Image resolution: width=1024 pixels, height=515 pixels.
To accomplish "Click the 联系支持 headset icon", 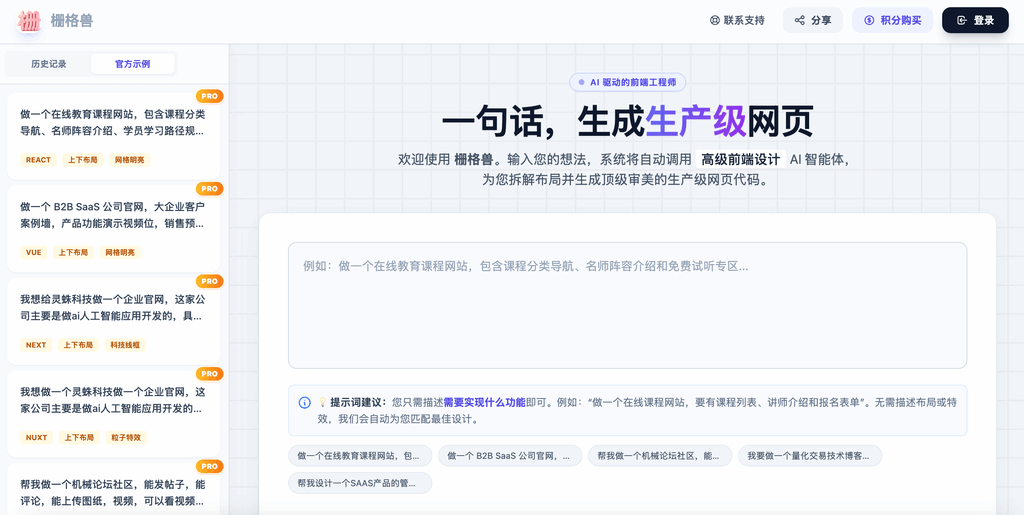I will [714, 20].
